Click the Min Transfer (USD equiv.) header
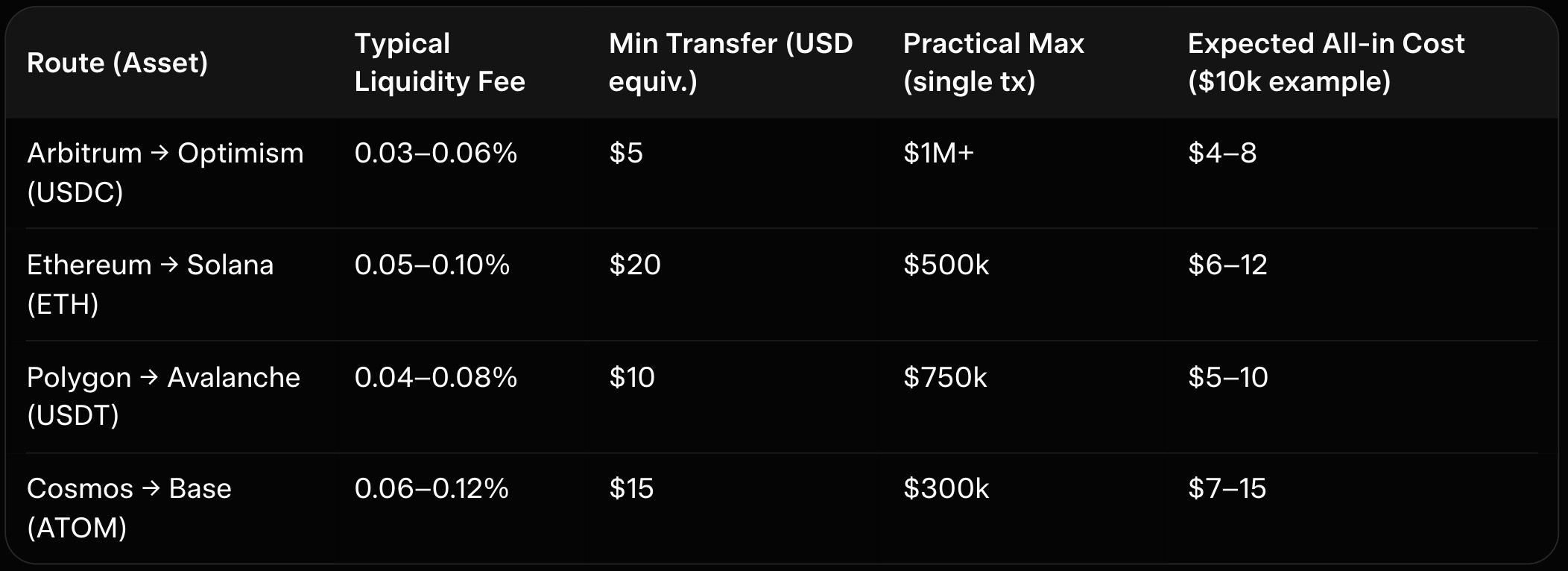This screenshot has height=571, width=1568. [x=730, y=63]
